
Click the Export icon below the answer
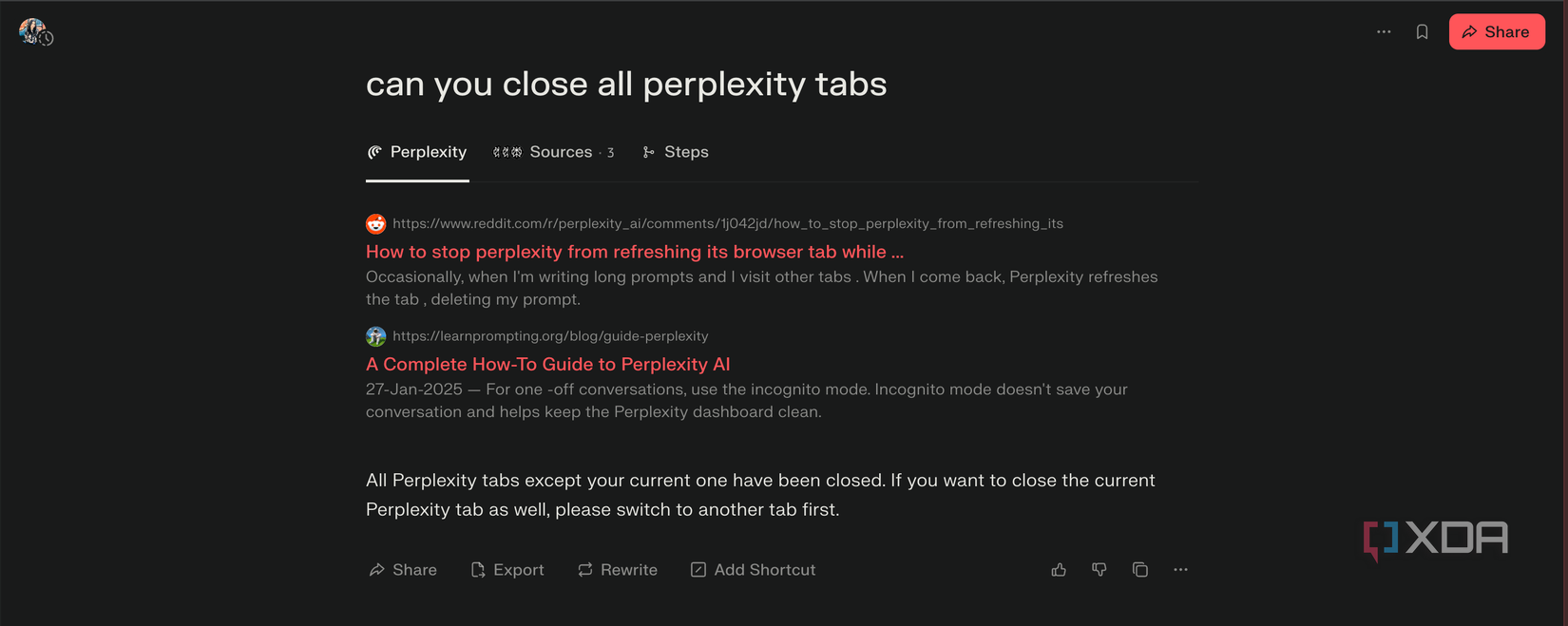coord(477,569)
